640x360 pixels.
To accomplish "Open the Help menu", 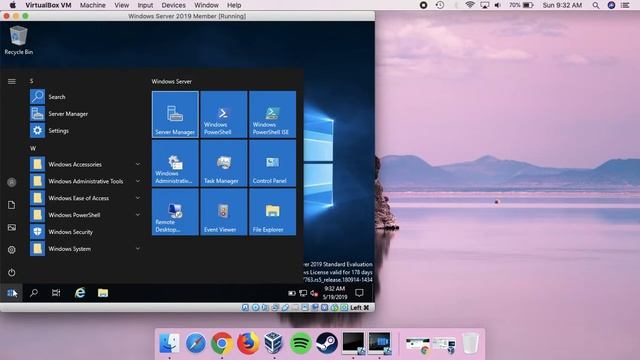I will pos(234,5).
